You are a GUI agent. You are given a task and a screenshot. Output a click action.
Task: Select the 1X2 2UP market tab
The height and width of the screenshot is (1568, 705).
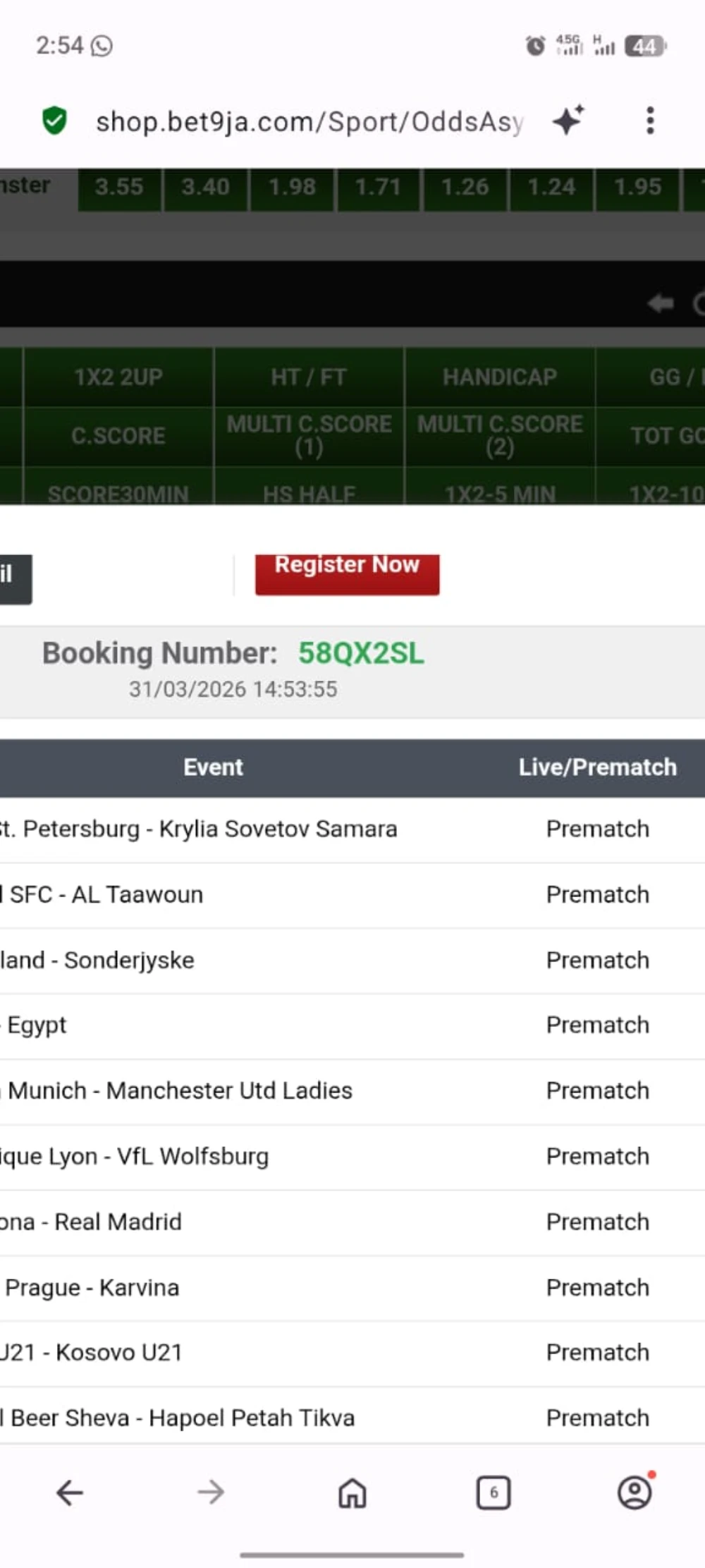(118, 377)
